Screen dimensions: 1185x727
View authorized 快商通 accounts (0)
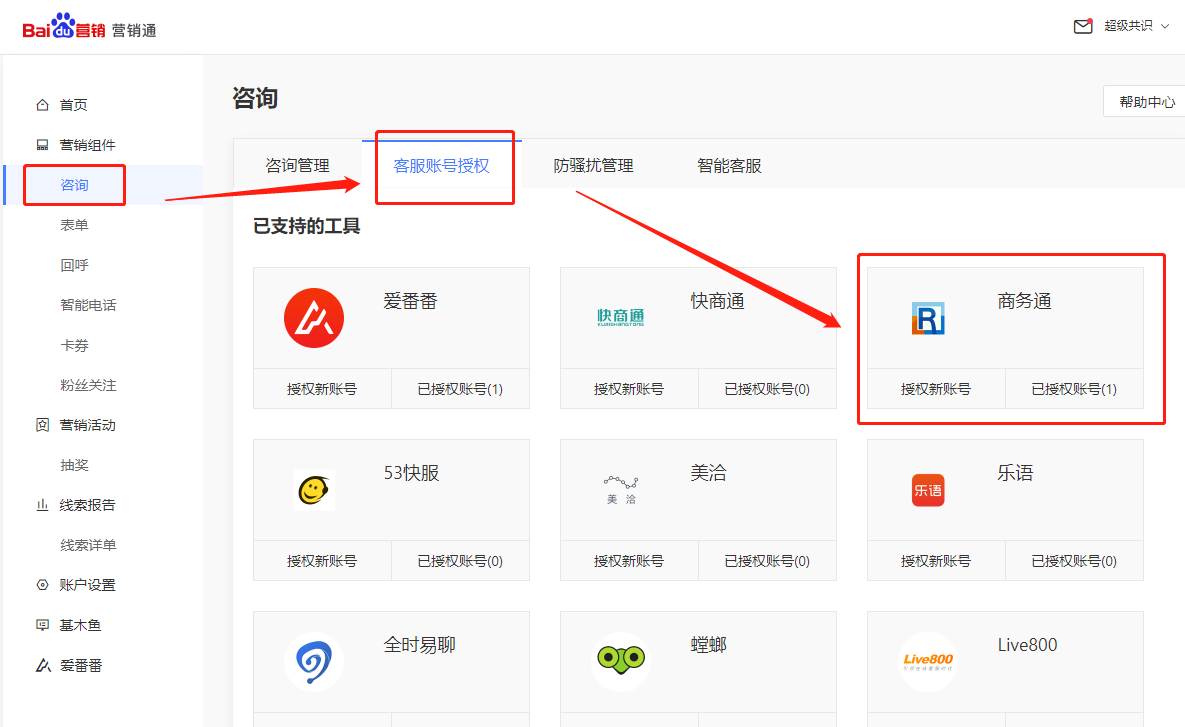click(767, 389)
